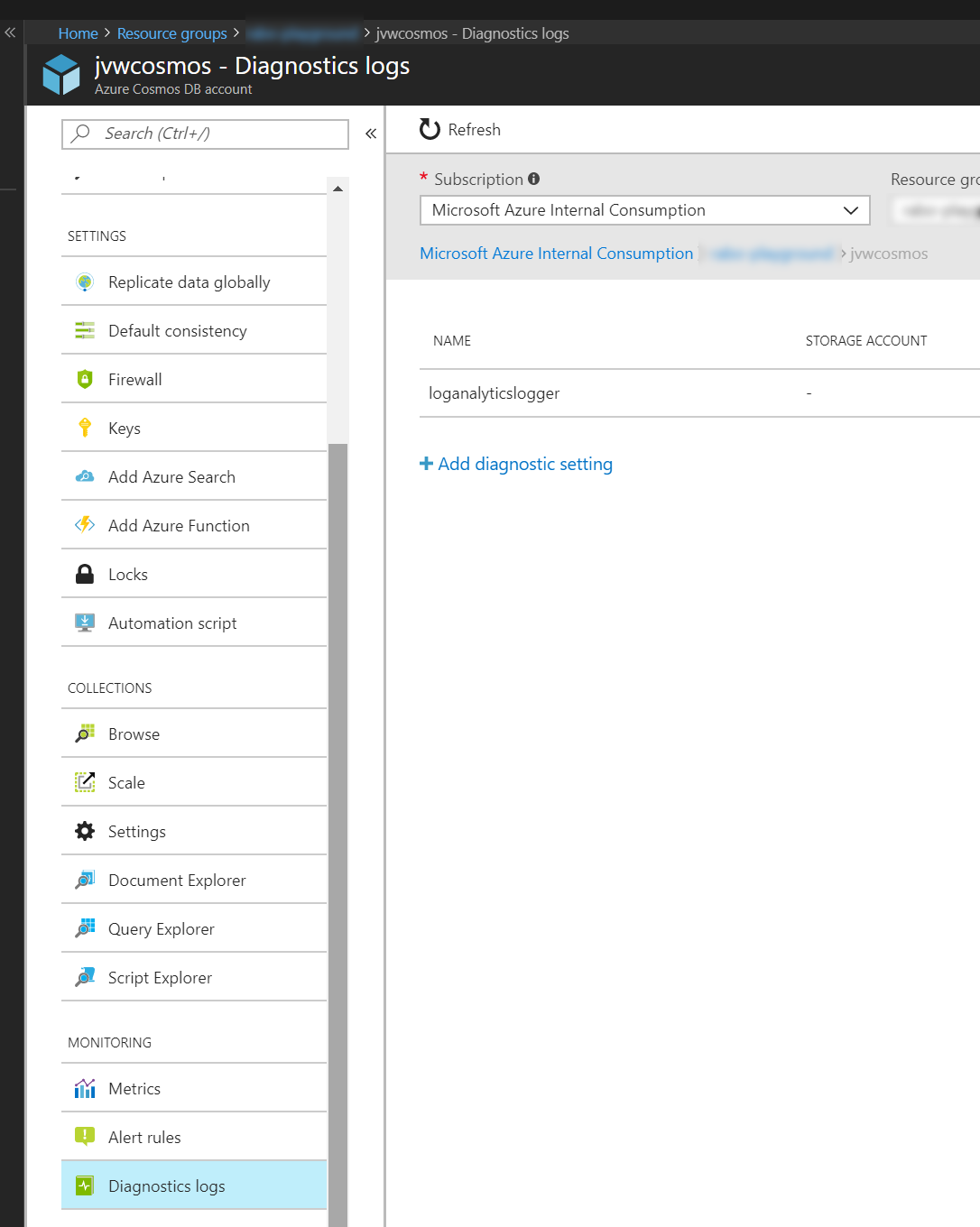980x1227 pixels.
Task: Select the Replicate data globally globe icon
Action: (x=84, y=281)
